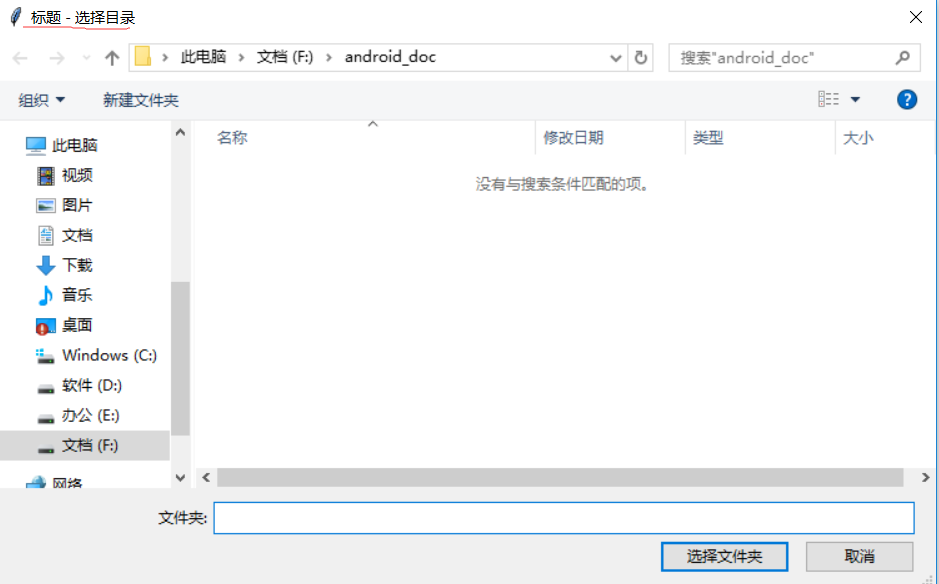The image size is (939, 584).
Task: Click the 音乐 note icon
Action: pos(46,295)
